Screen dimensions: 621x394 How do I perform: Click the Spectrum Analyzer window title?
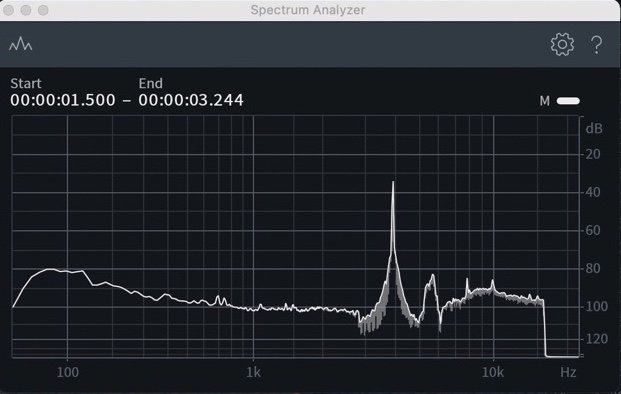308,10
